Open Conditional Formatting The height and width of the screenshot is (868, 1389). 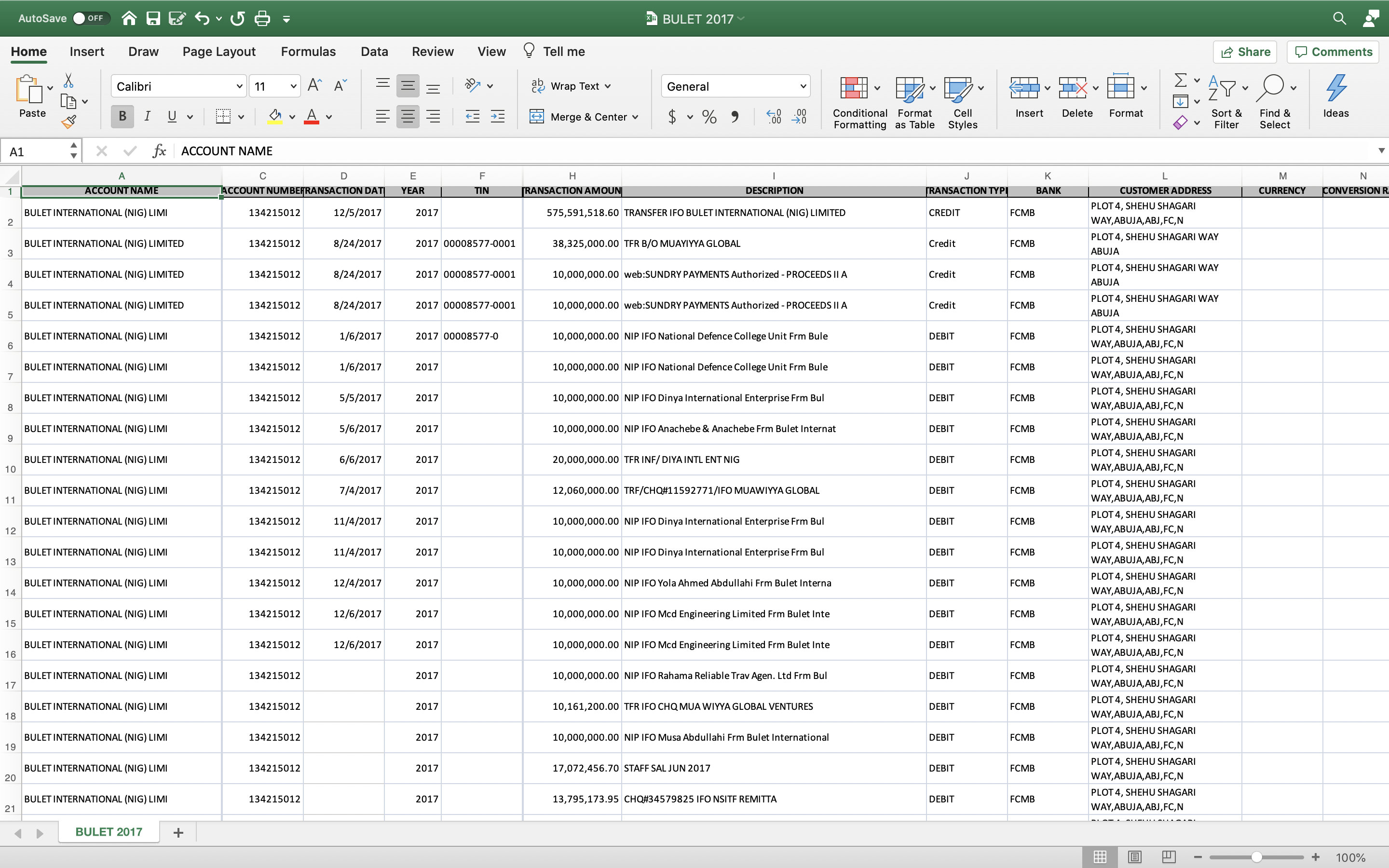859,102
